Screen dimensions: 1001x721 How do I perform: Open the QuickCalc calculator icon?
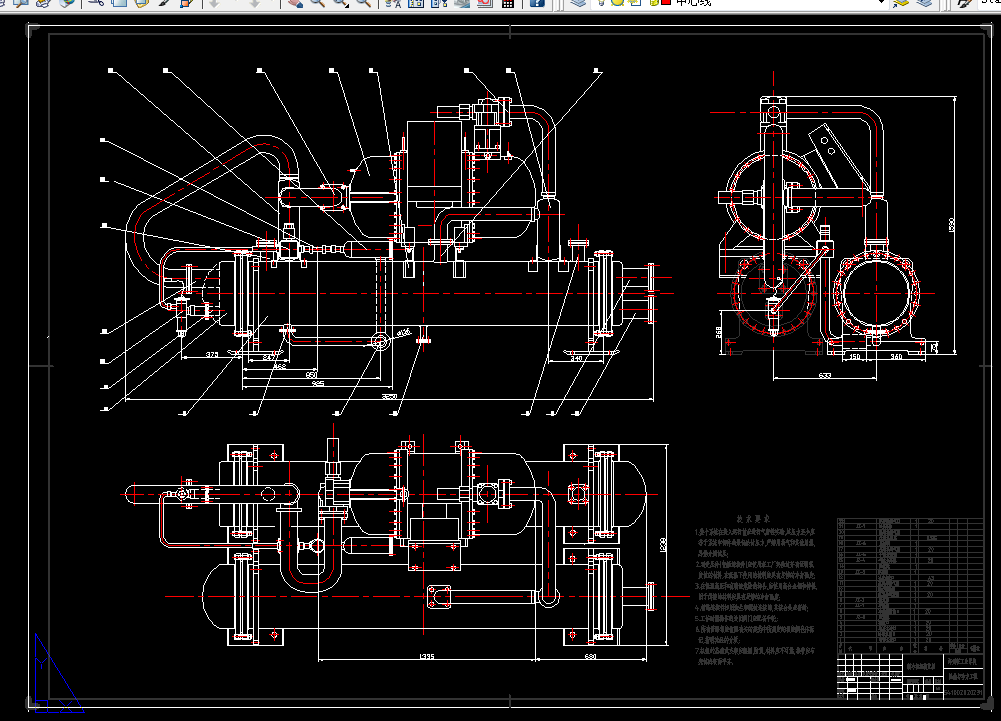[508, 3]
